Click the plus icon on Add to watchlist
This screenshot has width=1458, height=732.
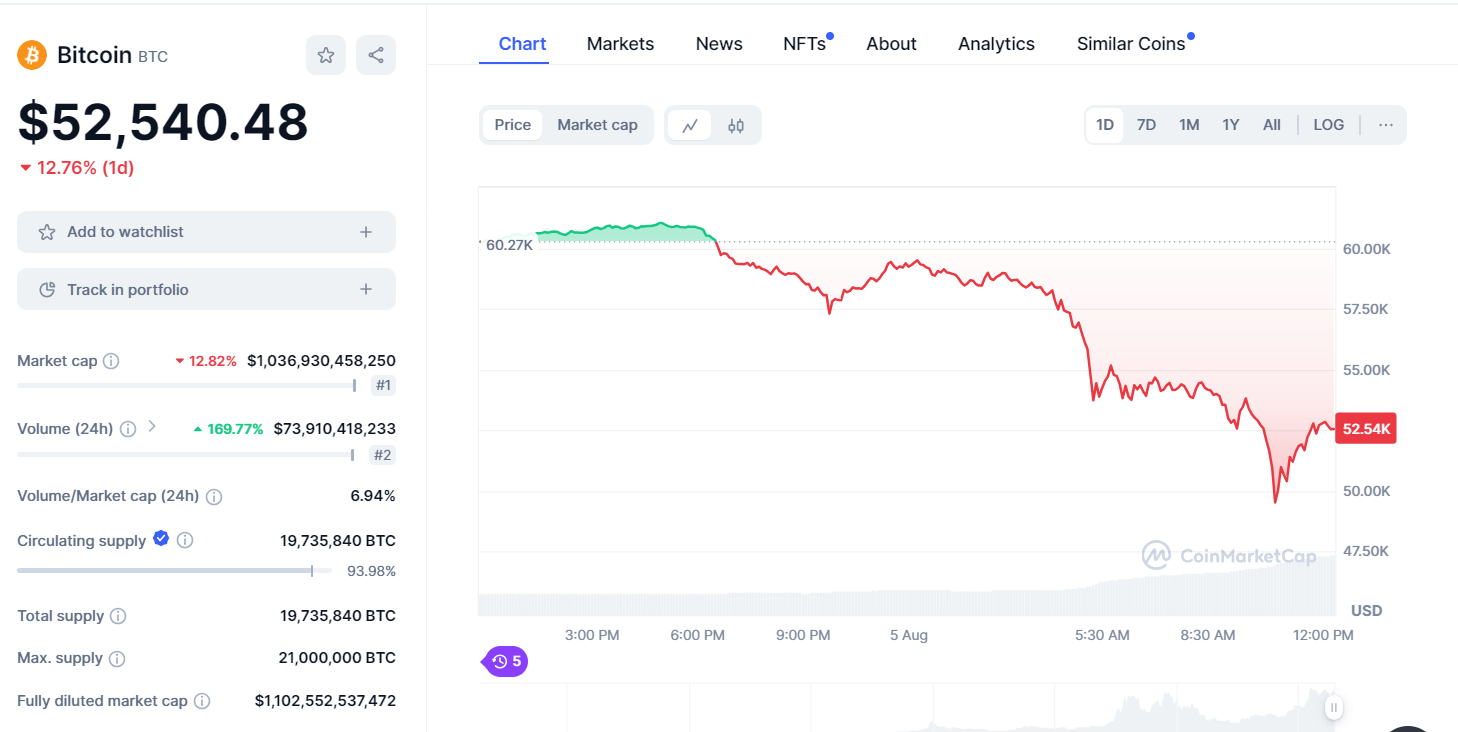click(x=366, y=232)
